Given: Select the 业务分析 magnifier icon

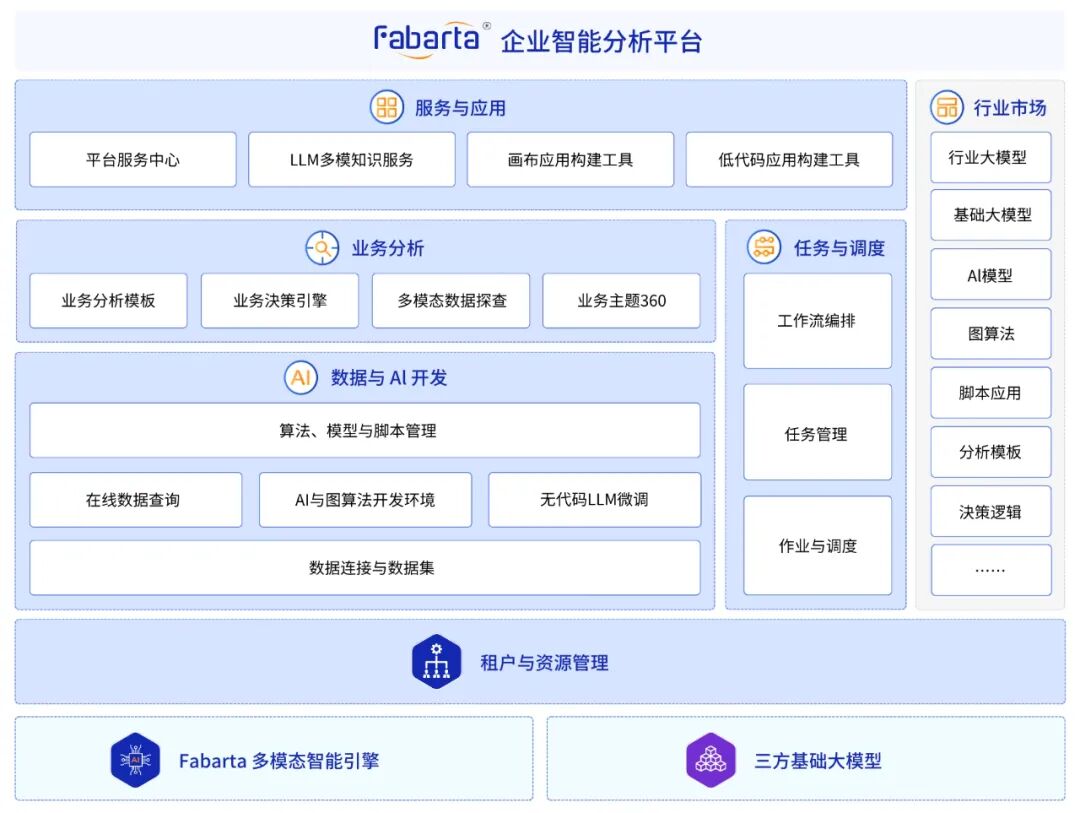Looking at the screenshot, I should [x=322, y=247].
